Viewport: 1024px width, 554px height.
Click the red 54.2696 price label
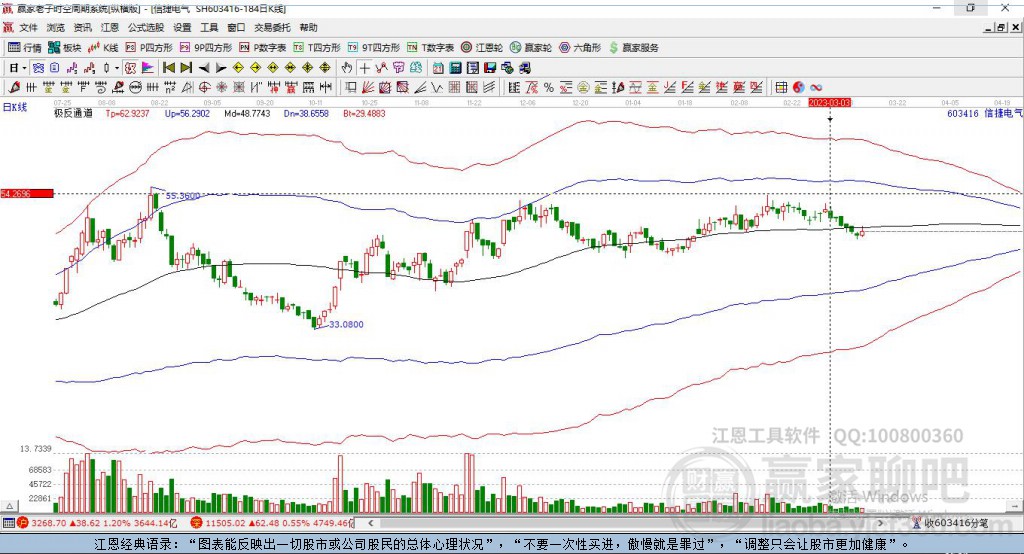(27, 193)
